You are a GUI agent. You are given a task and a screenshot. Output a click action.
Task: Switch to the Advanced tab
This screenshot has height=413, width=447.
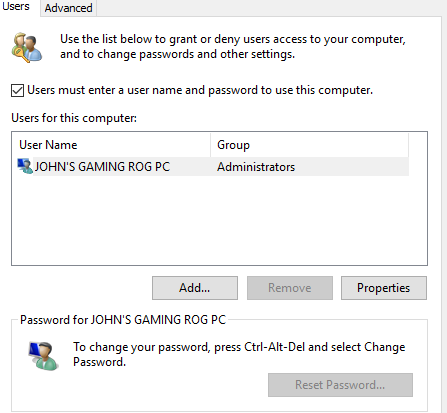point(68,8)
